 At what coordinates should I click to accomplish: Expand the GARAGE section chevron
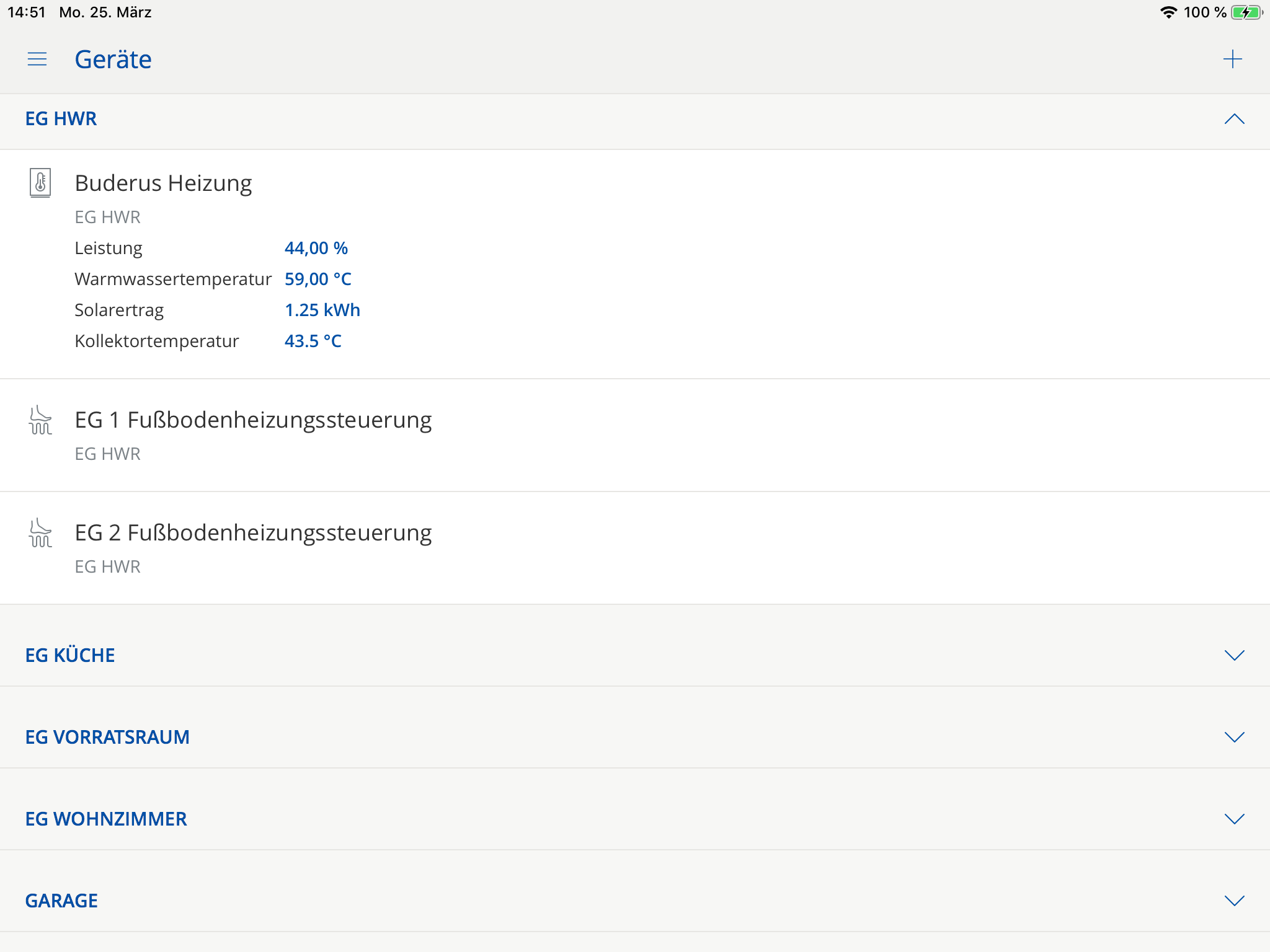pos(1234,901)
